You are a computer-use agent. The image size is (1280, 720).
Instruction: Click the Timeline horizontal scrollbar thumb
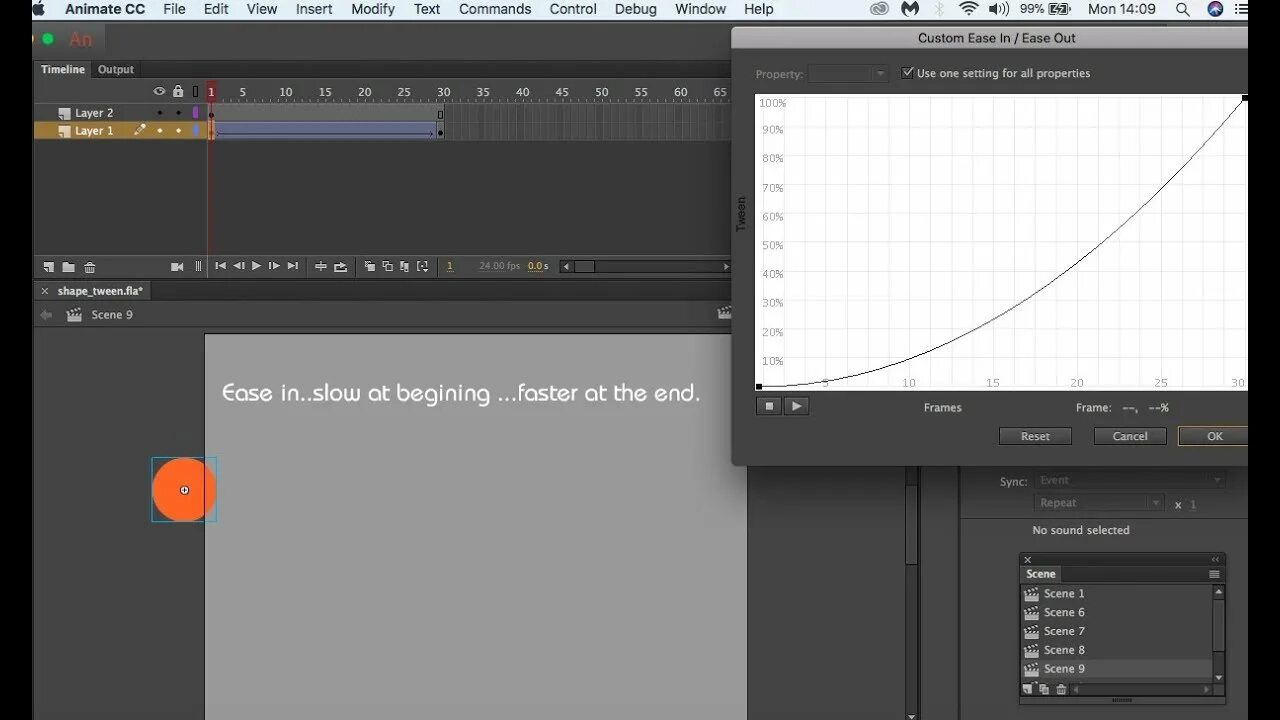click(x=584, y=267)
